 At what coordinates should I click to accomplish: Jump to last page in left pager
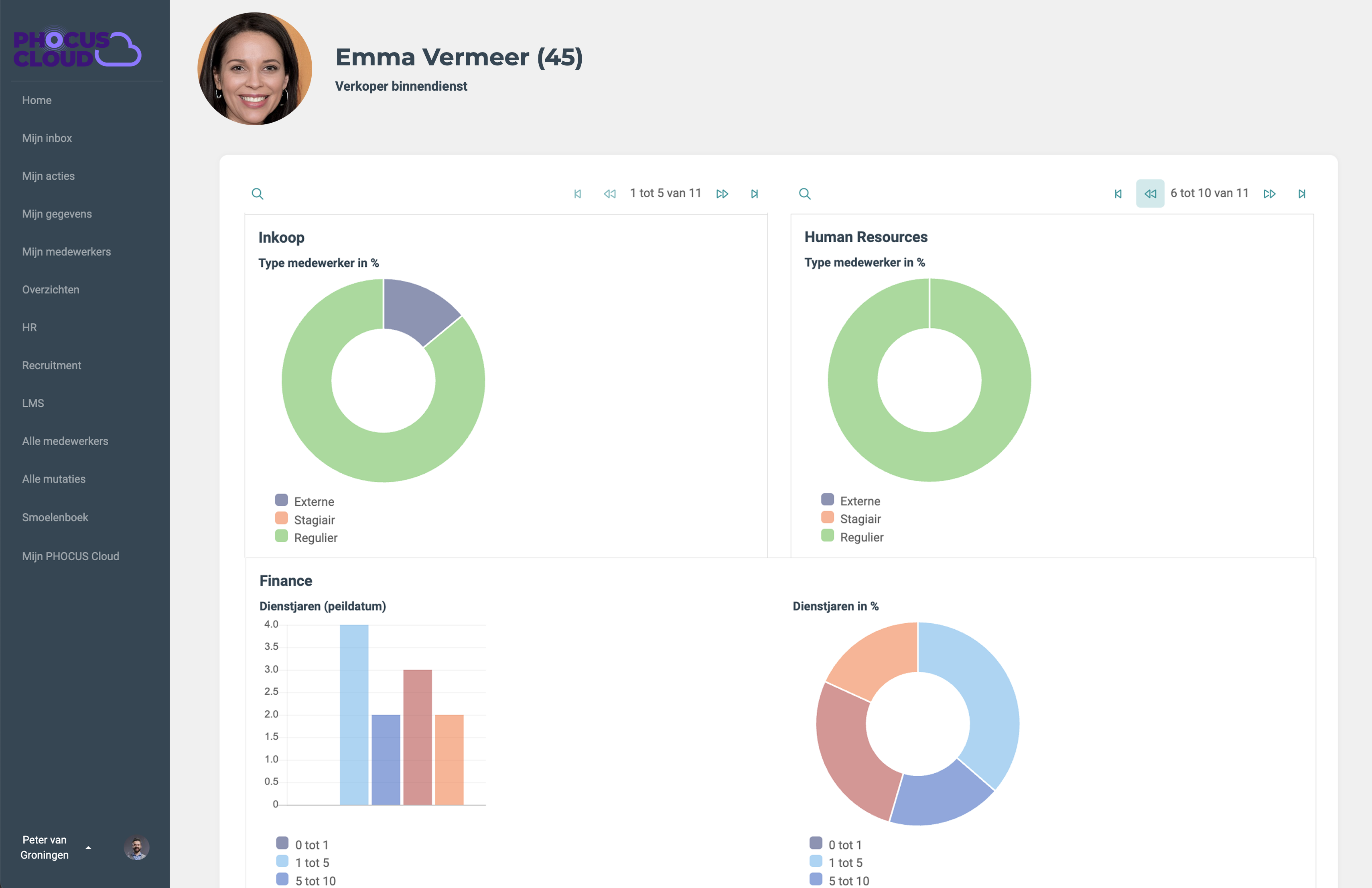[x=755, y=194]
